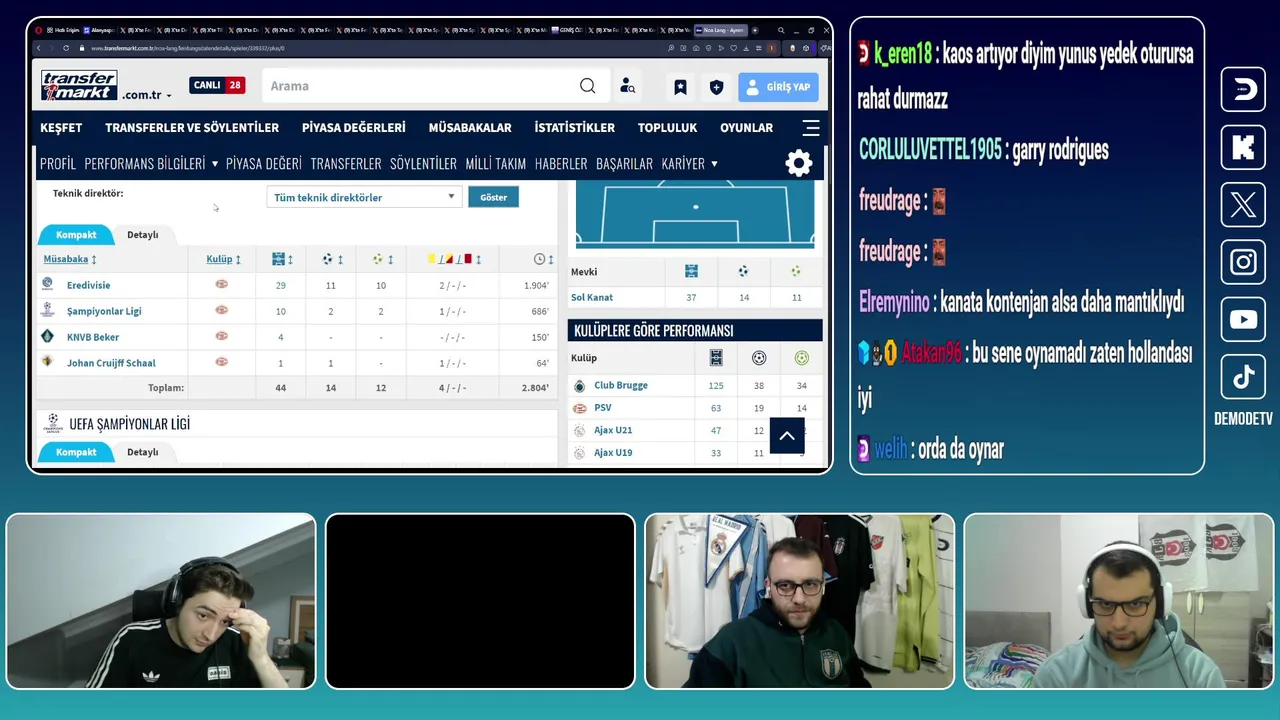This screenshot has height=720, width=1280.
Task: Click the Kick logo icon
Action: 1243,148
